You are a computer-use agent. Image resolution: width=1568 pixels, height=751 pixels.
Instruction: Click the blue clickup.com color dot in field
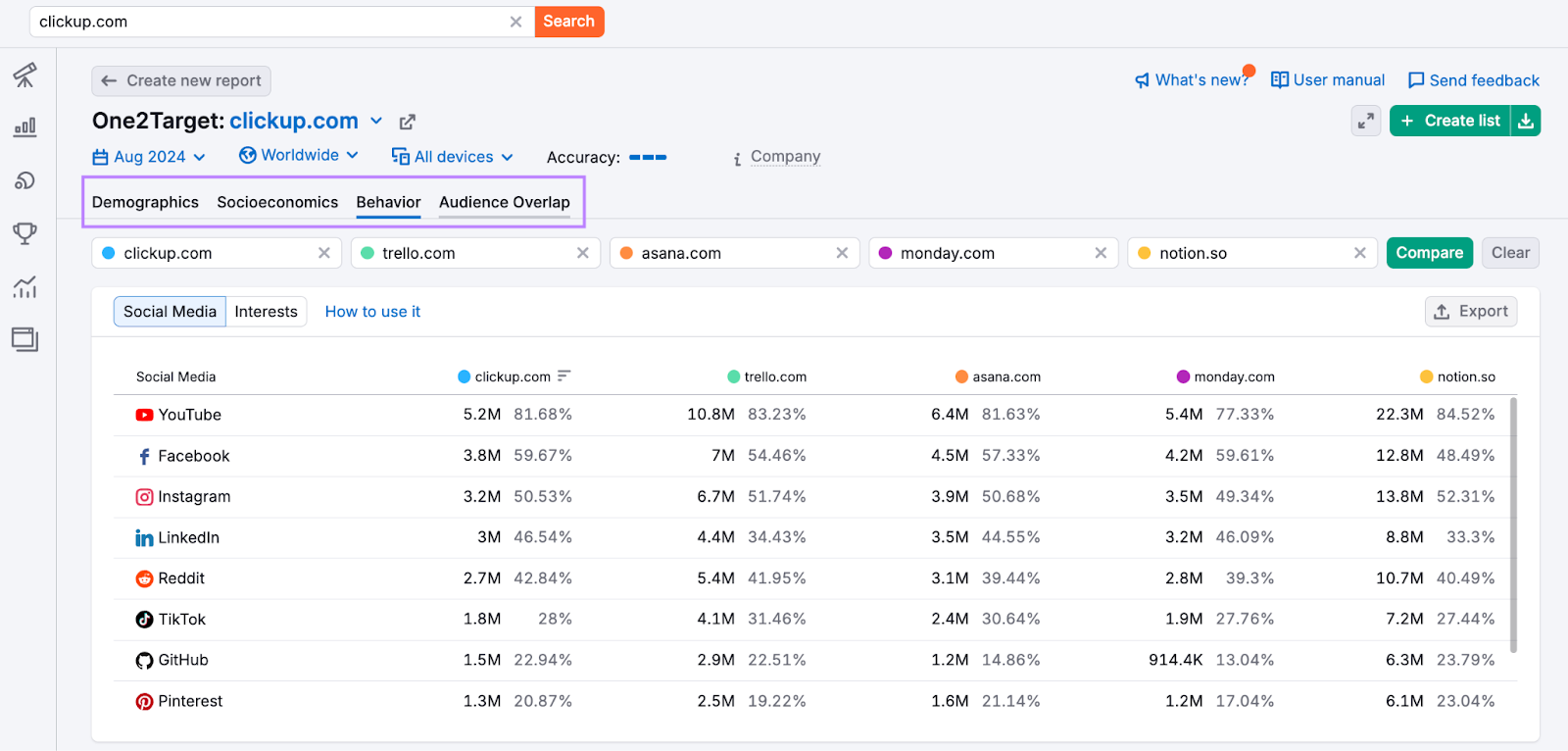click(109, 253)
